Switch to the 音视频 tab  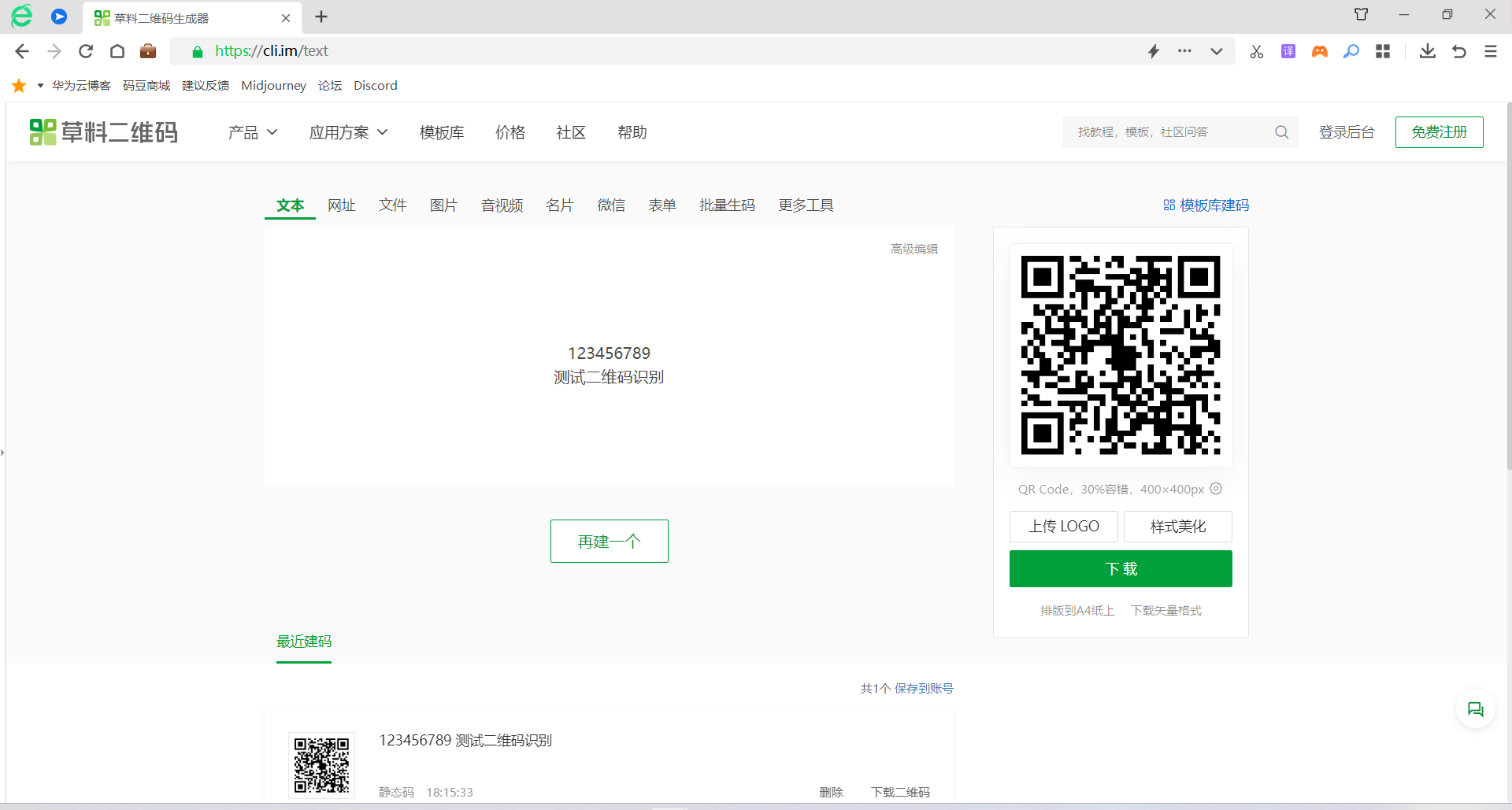click(502, 205)
